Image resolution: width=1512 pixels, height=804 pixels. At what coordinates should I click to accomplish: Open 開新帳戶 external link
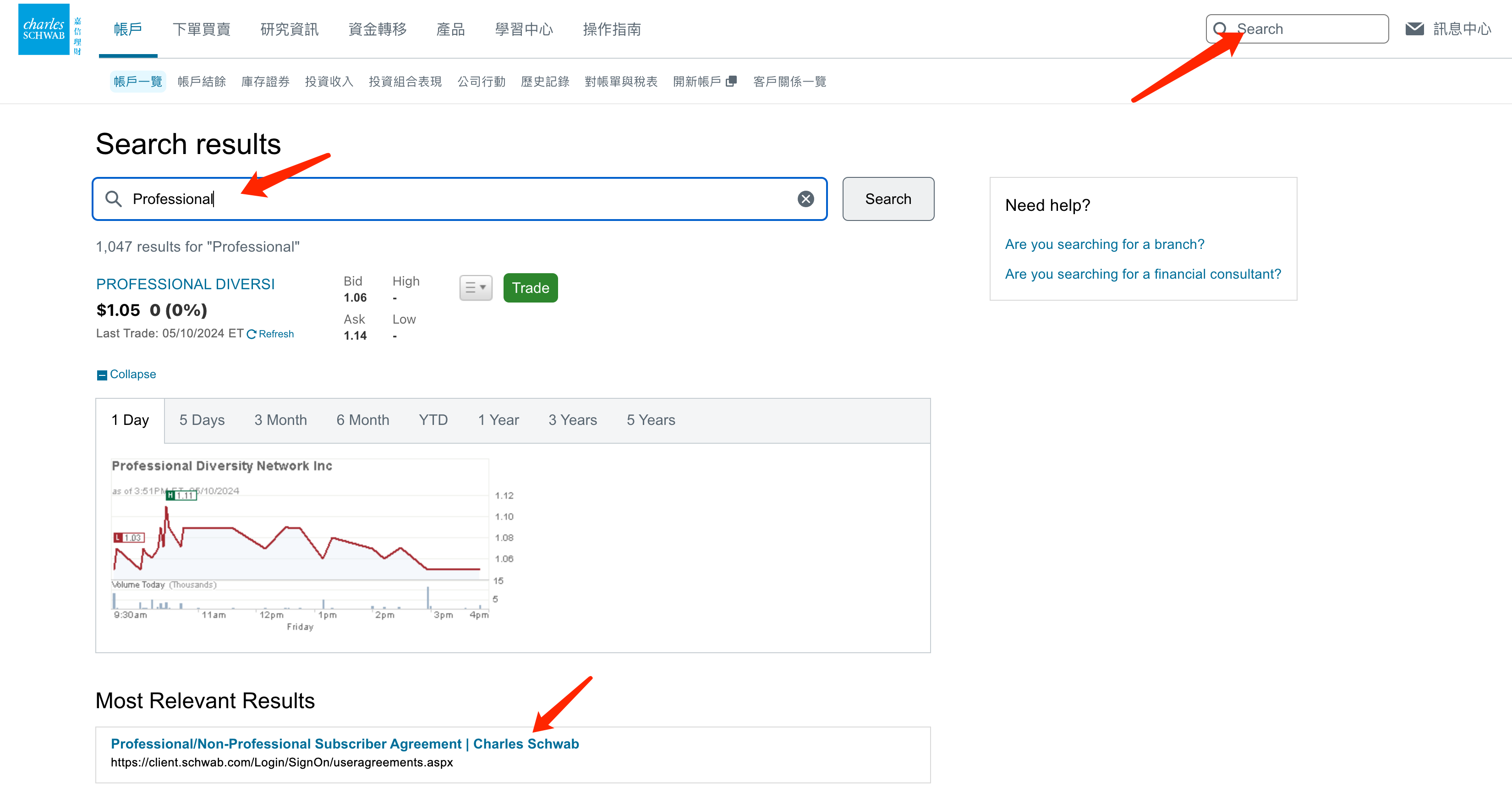[704, 82]
